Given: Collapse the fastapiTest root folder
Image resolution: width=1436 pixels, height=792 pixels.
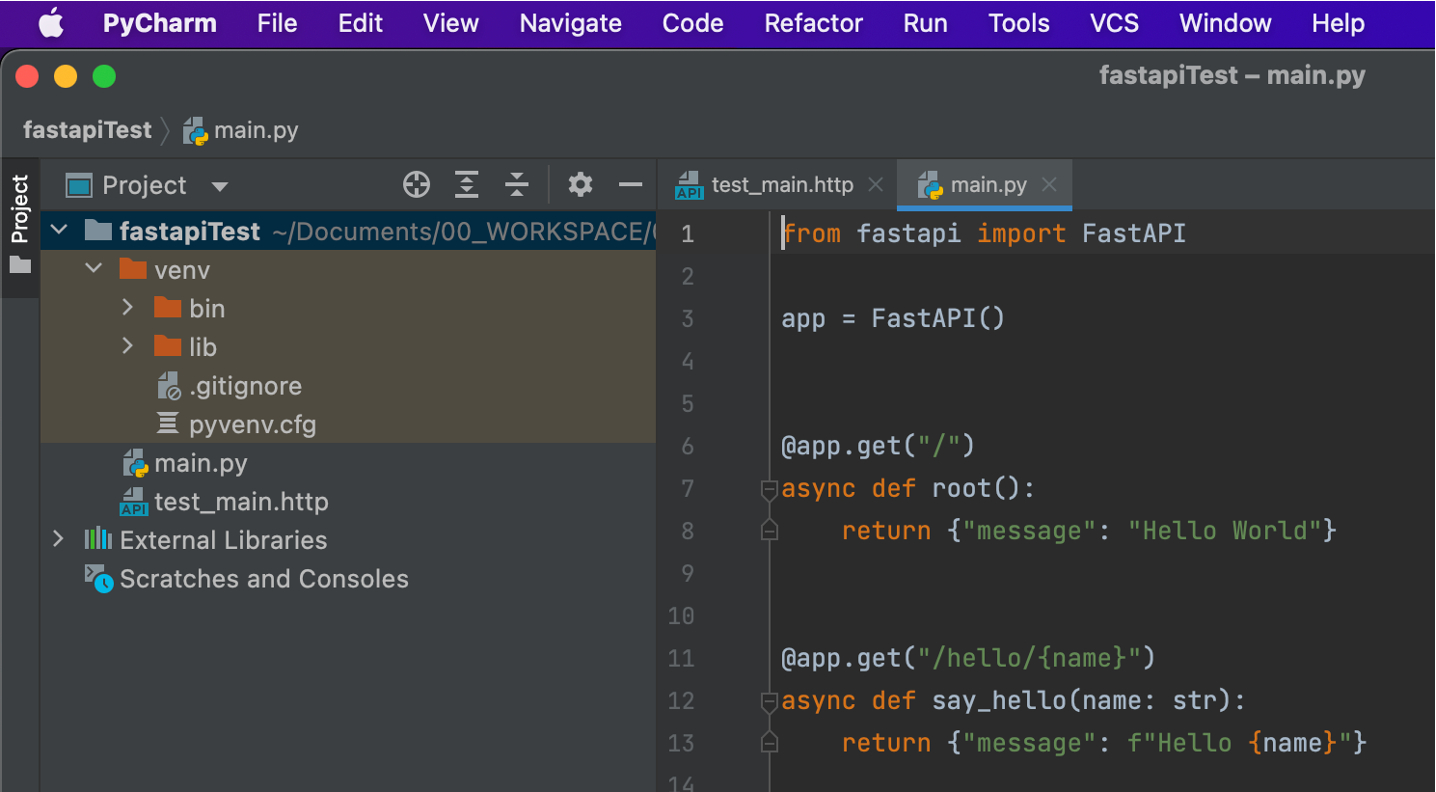Looking at the screenshot, I should [x=59, y=231].
